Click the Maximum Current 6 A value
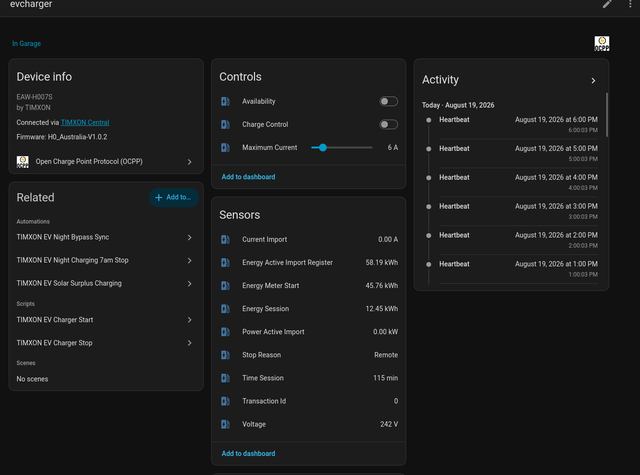 coord(393,147)
